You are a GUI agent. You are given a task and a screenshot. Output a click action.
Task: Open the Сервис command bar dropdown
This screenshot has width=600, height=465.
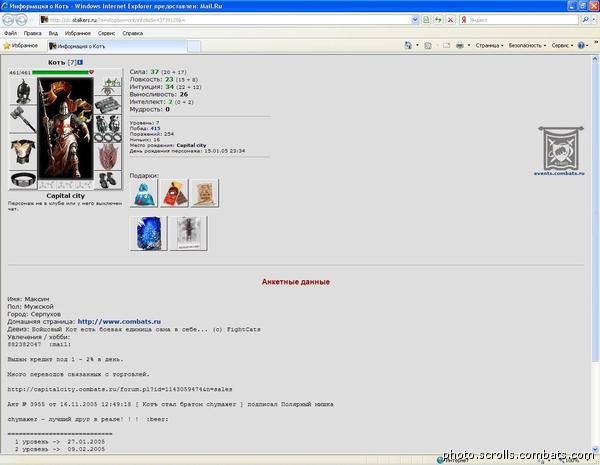[562, 46]
